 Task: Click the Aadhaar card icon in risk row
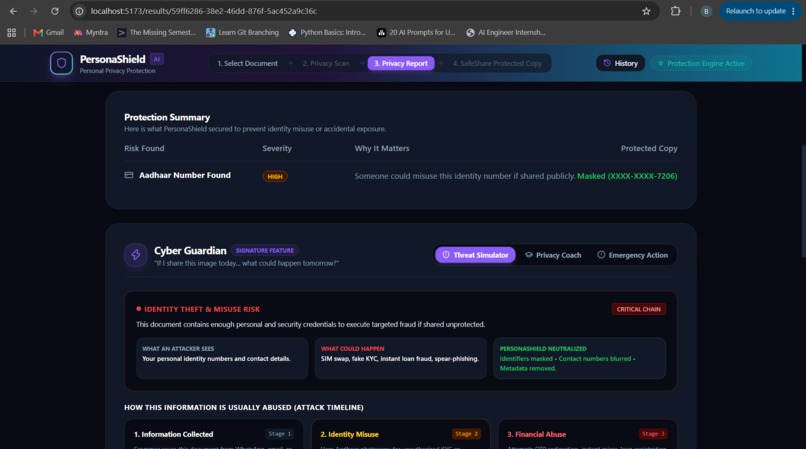pos(129,175)
